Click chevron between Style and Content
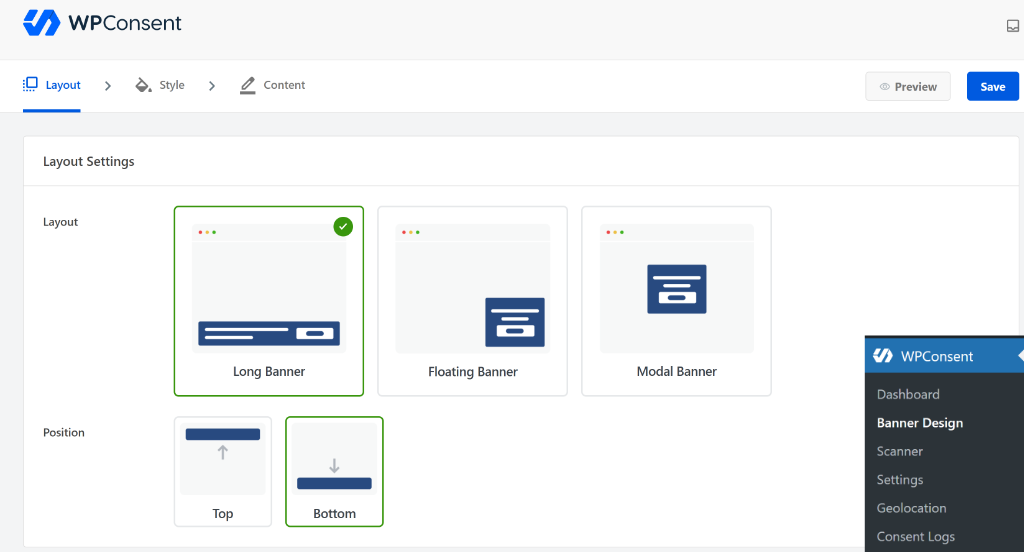Screen dimensions: 1024x552 (x=212, y=86)
